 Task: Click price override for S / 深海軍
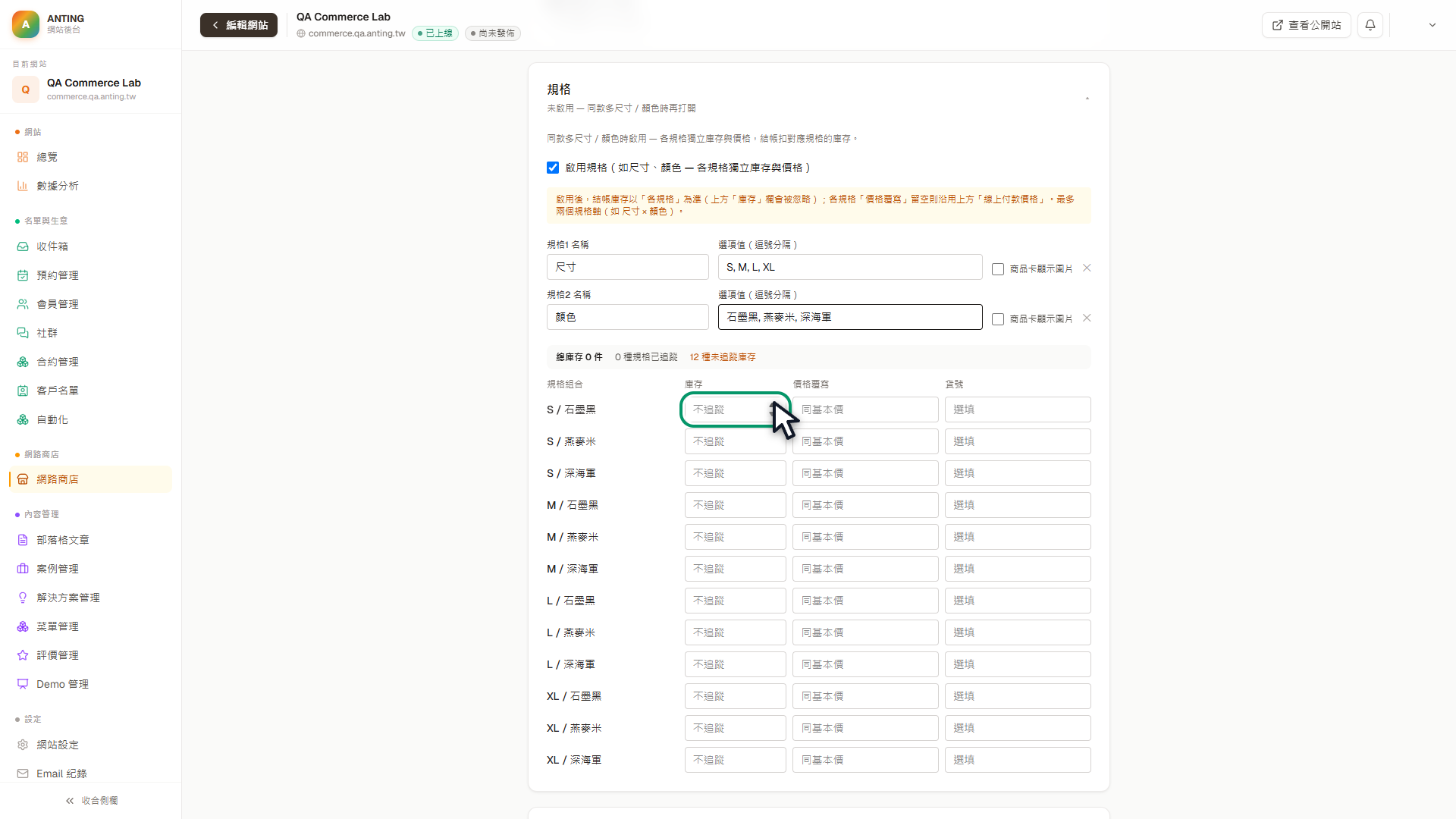[865, 473]
